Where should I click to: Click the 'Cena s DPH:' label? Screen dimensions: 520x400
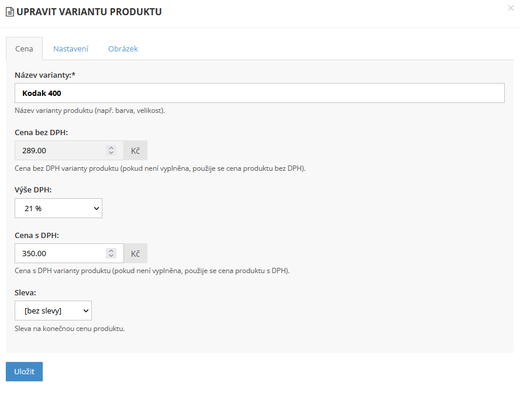(37, 235)
